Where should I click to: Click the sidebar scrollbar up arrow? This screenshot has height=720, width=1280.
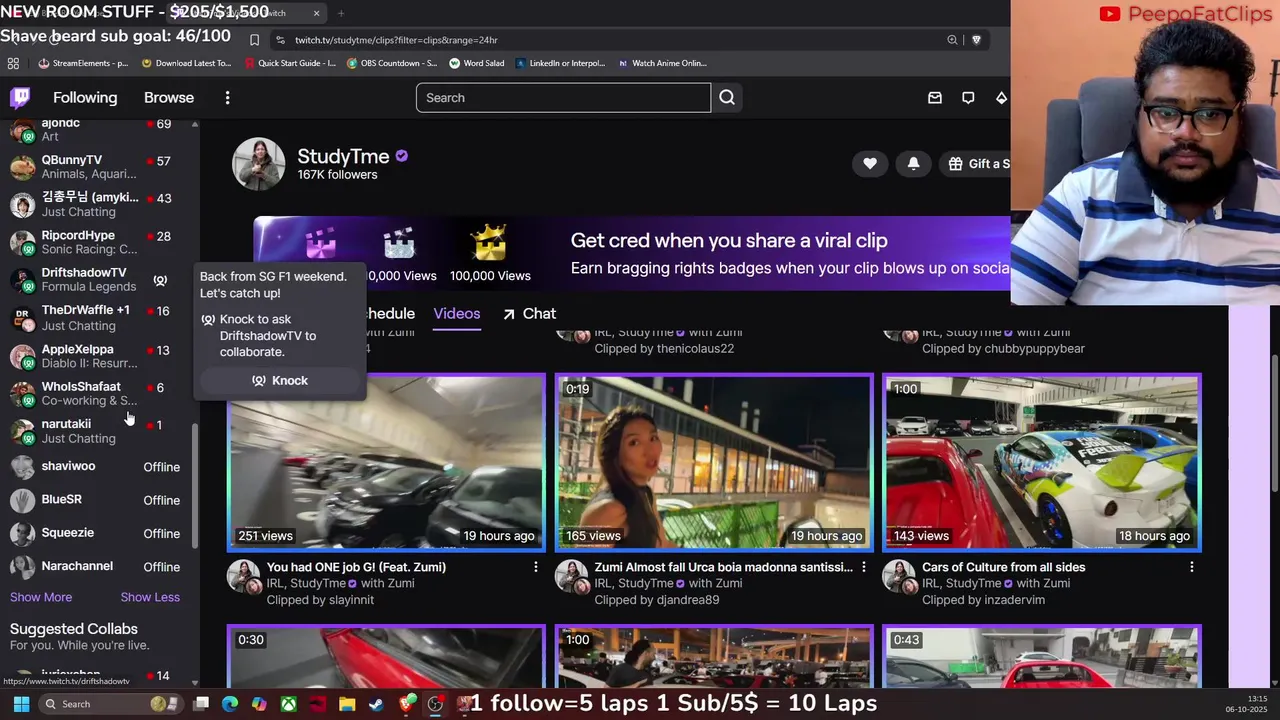click(195, 125)
